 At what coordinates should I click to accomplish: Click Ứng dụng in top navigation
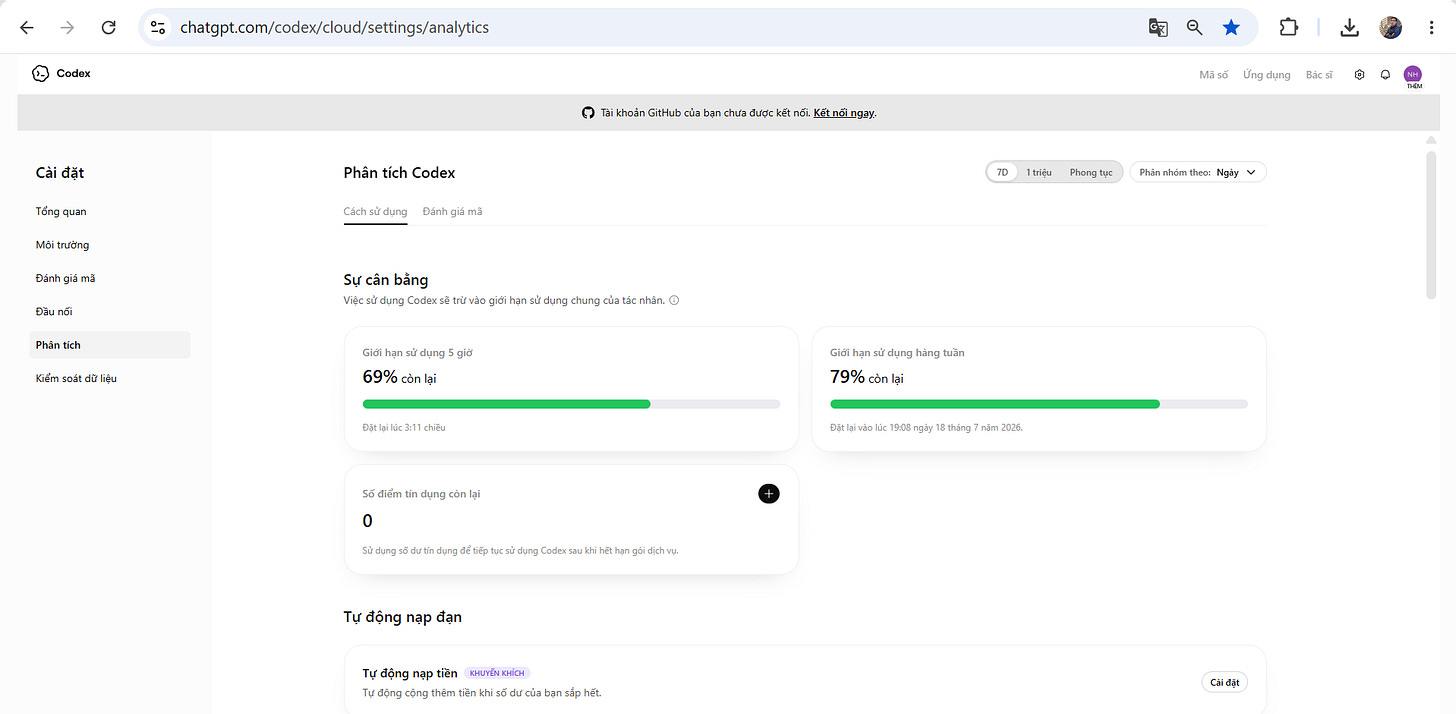tap(1266, 75)
